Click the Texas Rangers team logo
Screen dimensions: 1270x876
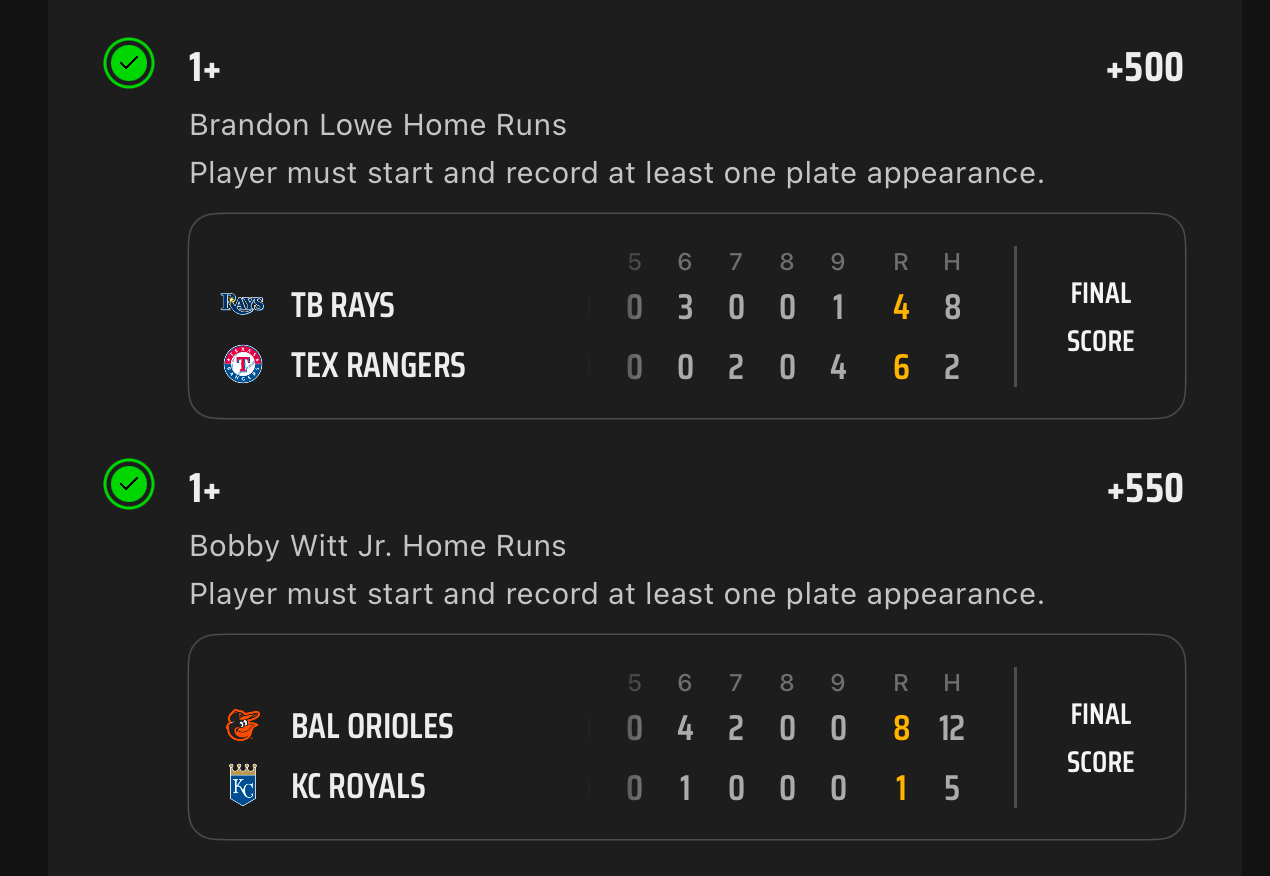pos(242,365)
